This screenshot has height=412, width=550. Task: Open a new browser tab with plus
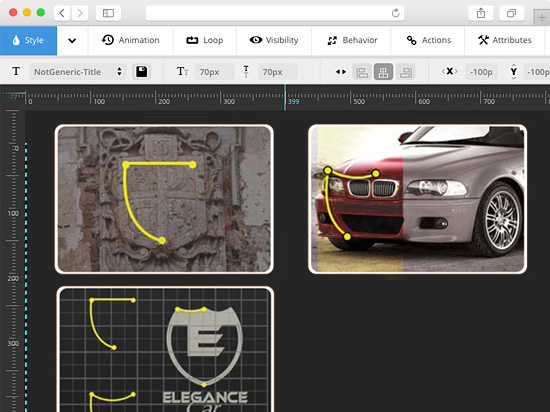tap(542, 18)
